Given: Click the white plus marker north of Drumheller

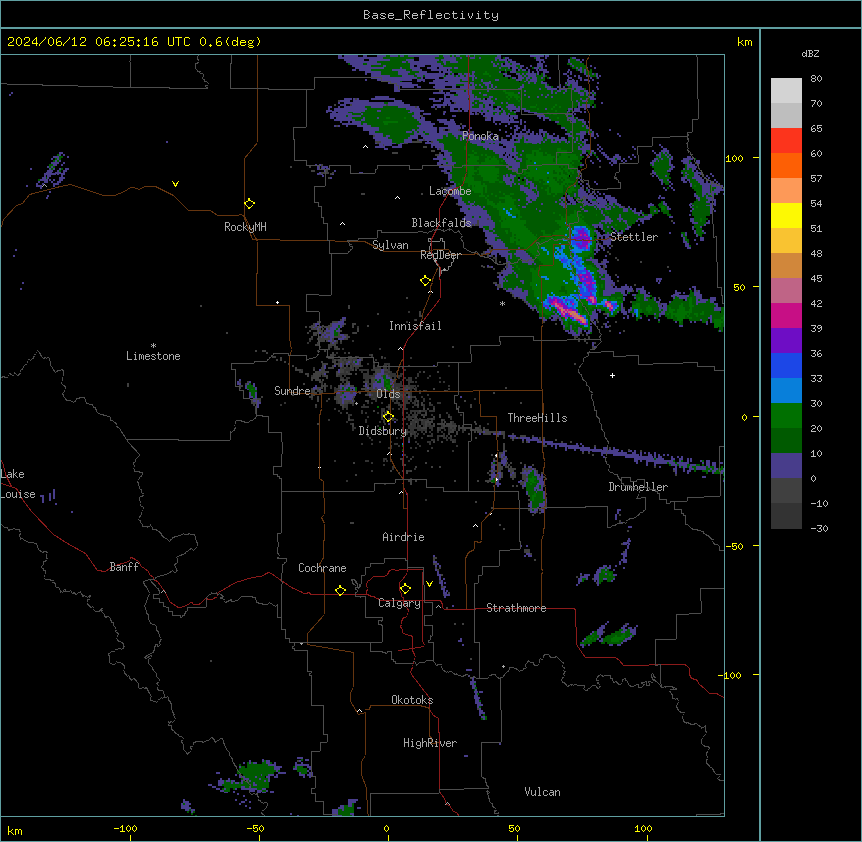Looking at the screenshot, I should pyautogui.click(x=612, y=375).
